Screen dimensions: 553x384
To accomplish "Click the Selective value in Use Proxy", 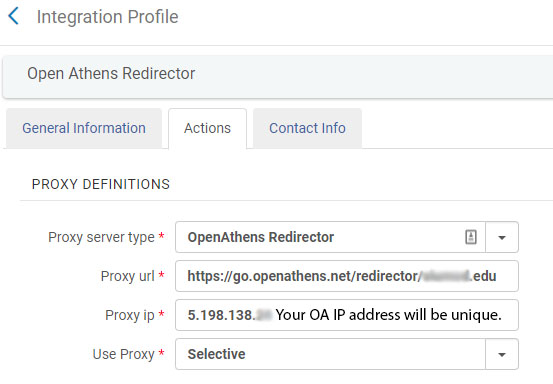I will pos(216,354).
